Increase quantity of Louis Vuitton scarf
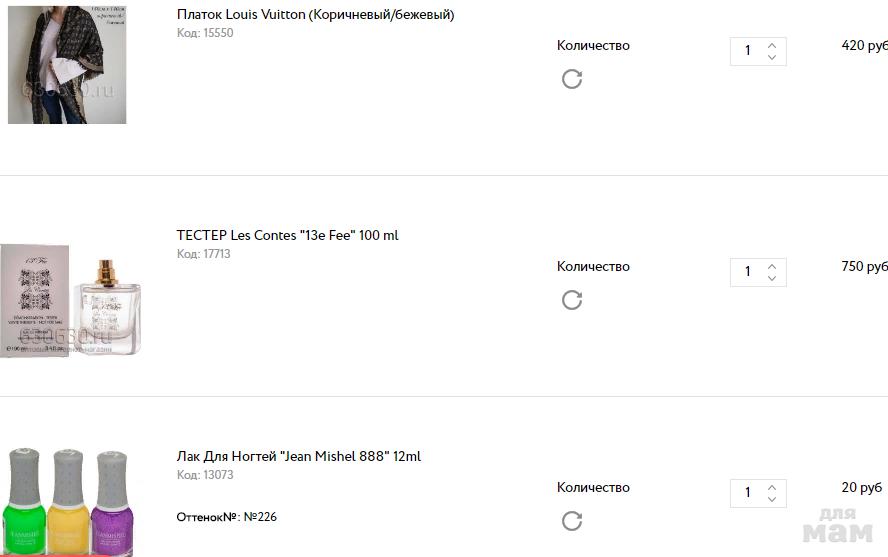Viewport: 888px width, 557px height. pos(772,45)
